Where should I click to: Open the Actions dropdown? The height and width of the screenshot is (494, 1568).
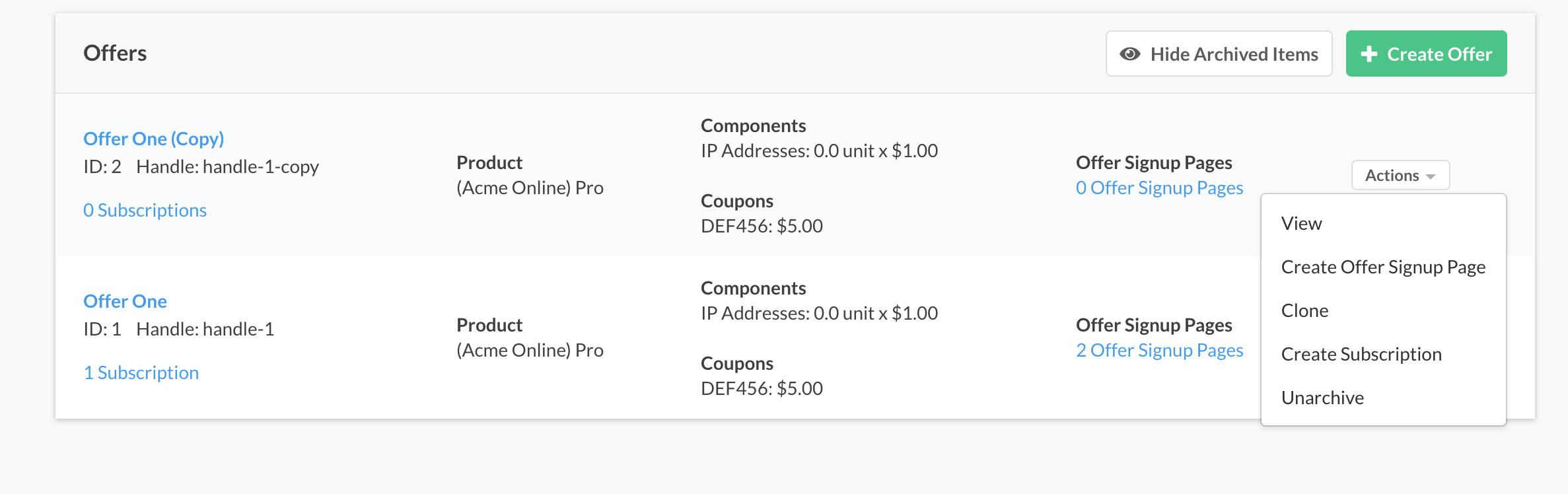point(1400,176)
